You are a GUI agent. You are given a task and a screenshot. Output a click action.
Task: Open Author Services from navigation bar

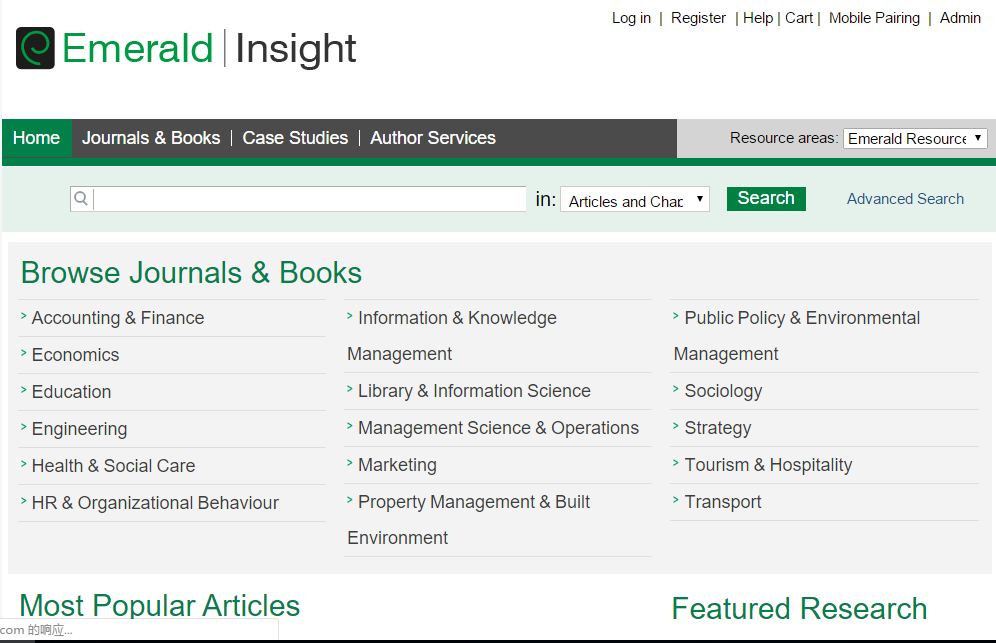(x=433, y=138)
